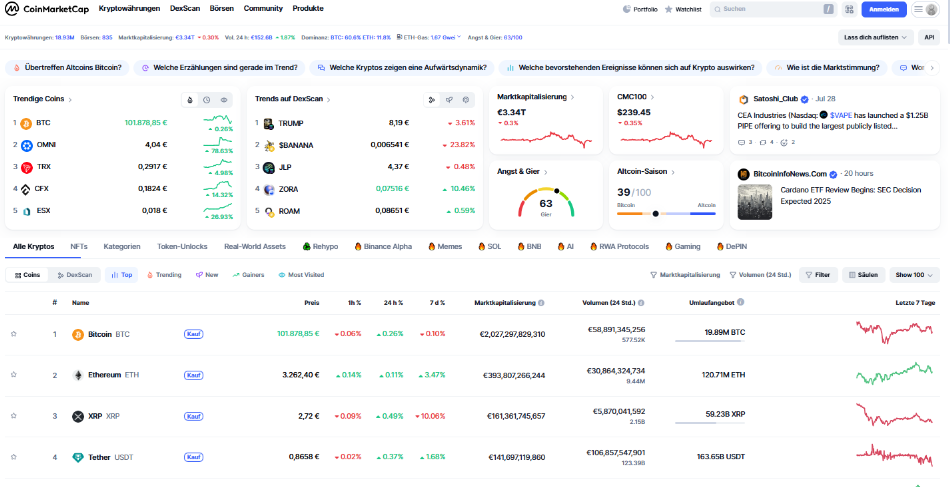Click the Tether logo in table
Image resolution: width=950 pixels, height=487 pixels.
[x=78, y=458]
